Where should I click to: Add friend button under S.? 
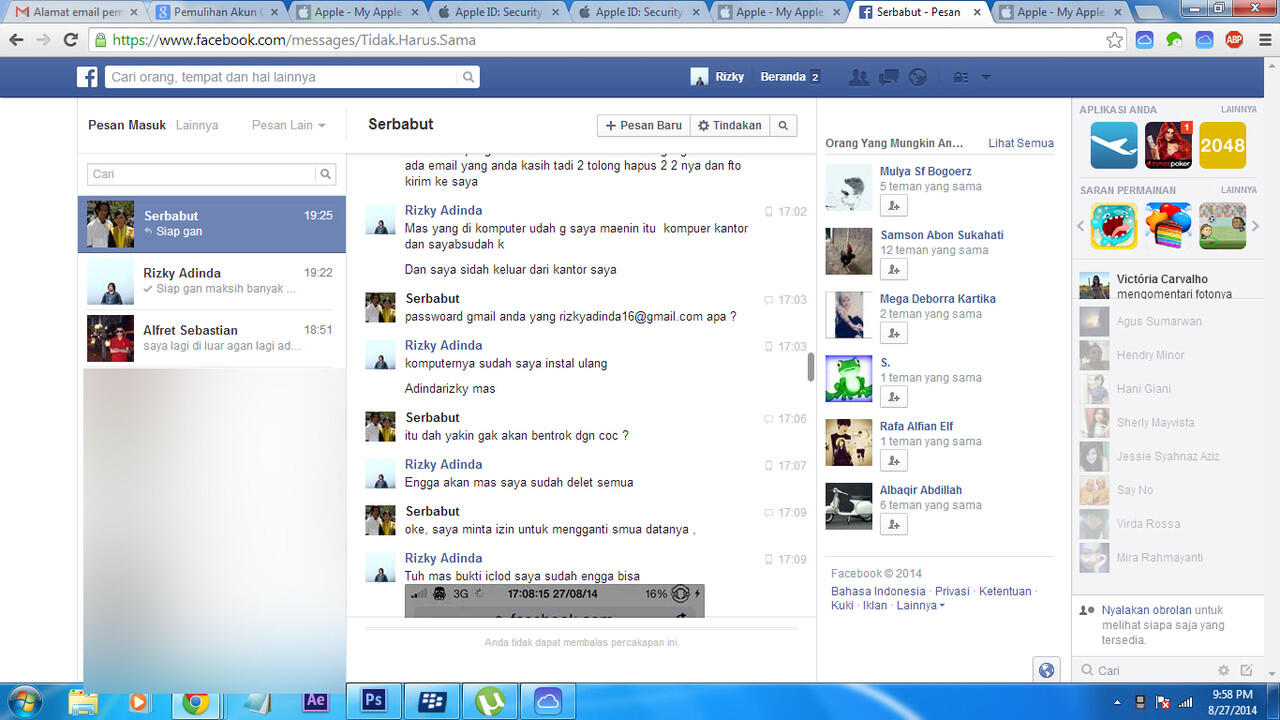pos(893,397)
